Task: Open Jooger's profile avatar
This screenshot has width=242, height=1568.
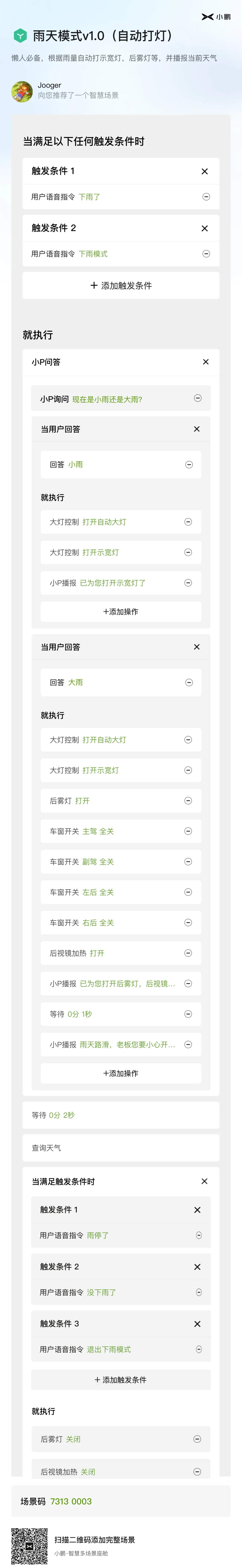Action: (x=22, y=91)
